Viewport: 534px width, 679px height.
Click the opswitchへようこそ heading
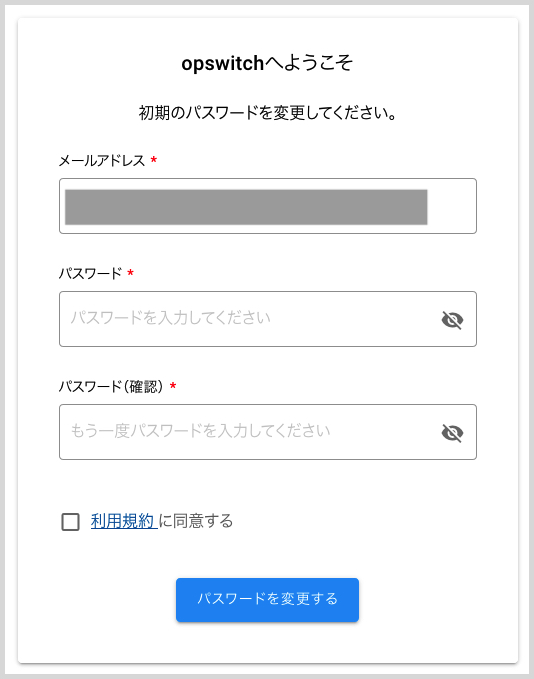tap(267, 63)
